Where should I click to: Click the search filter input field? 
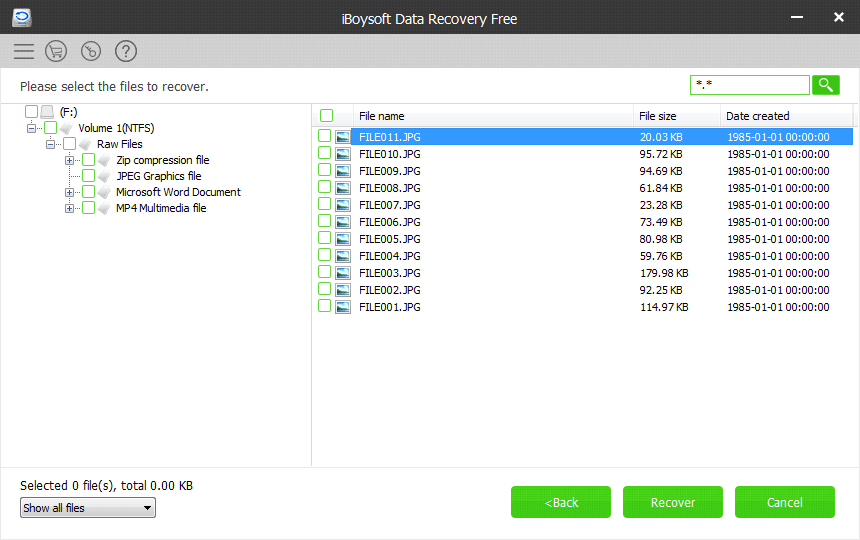(x=749, y=85)
